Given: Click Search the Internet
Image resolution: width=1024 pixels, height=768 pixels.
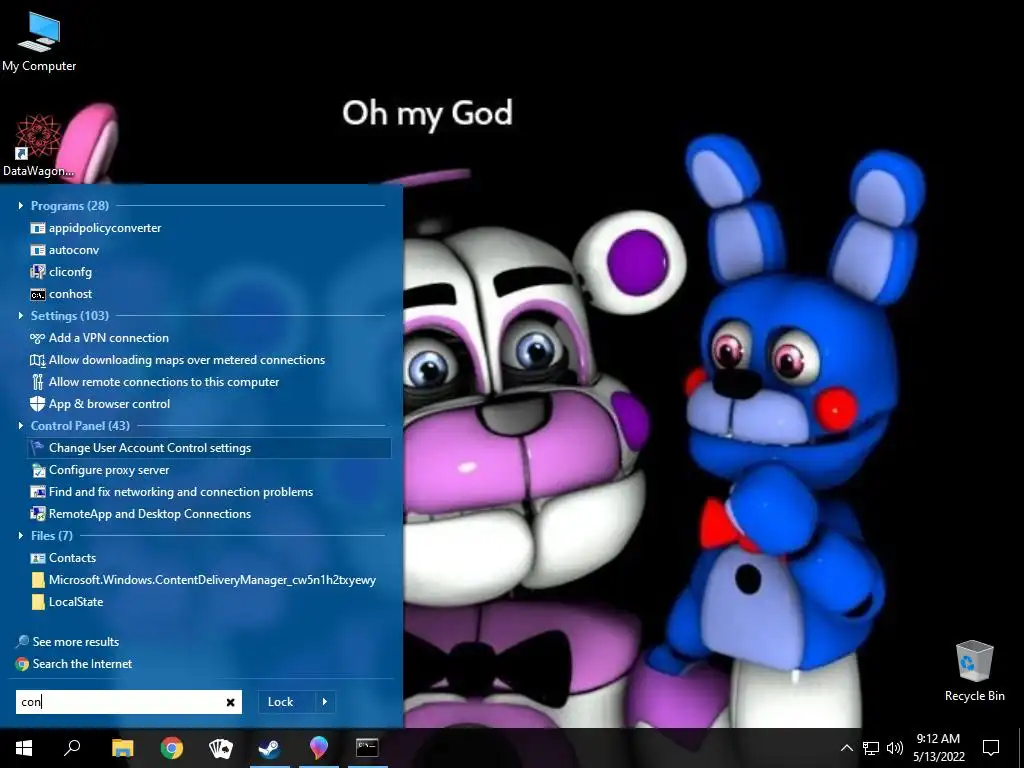Looking at the screenshot, I should click(x=82, y=664).
